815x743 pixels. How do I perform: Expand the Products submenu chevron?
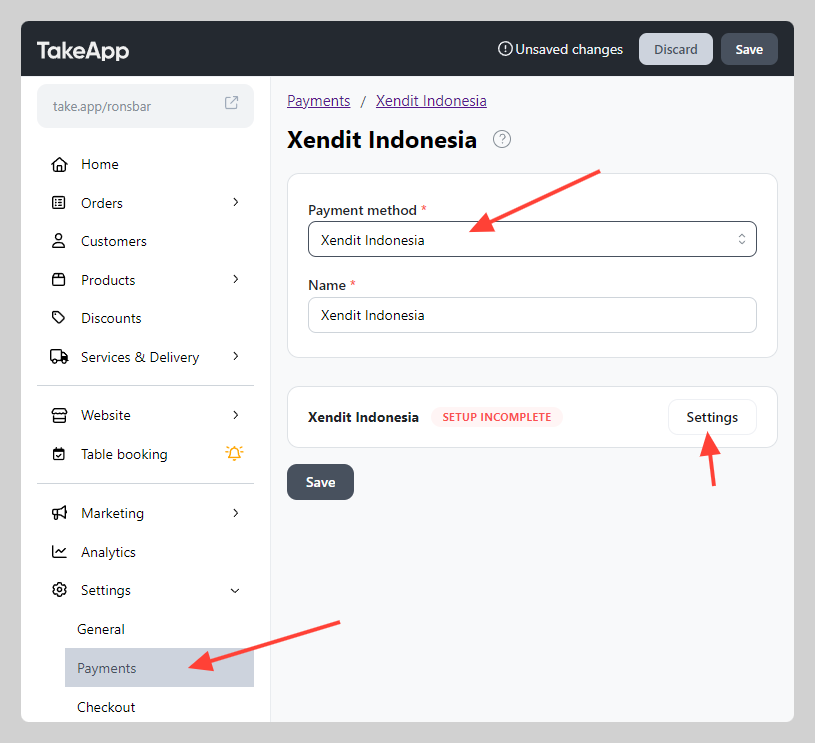click(236, 279)
